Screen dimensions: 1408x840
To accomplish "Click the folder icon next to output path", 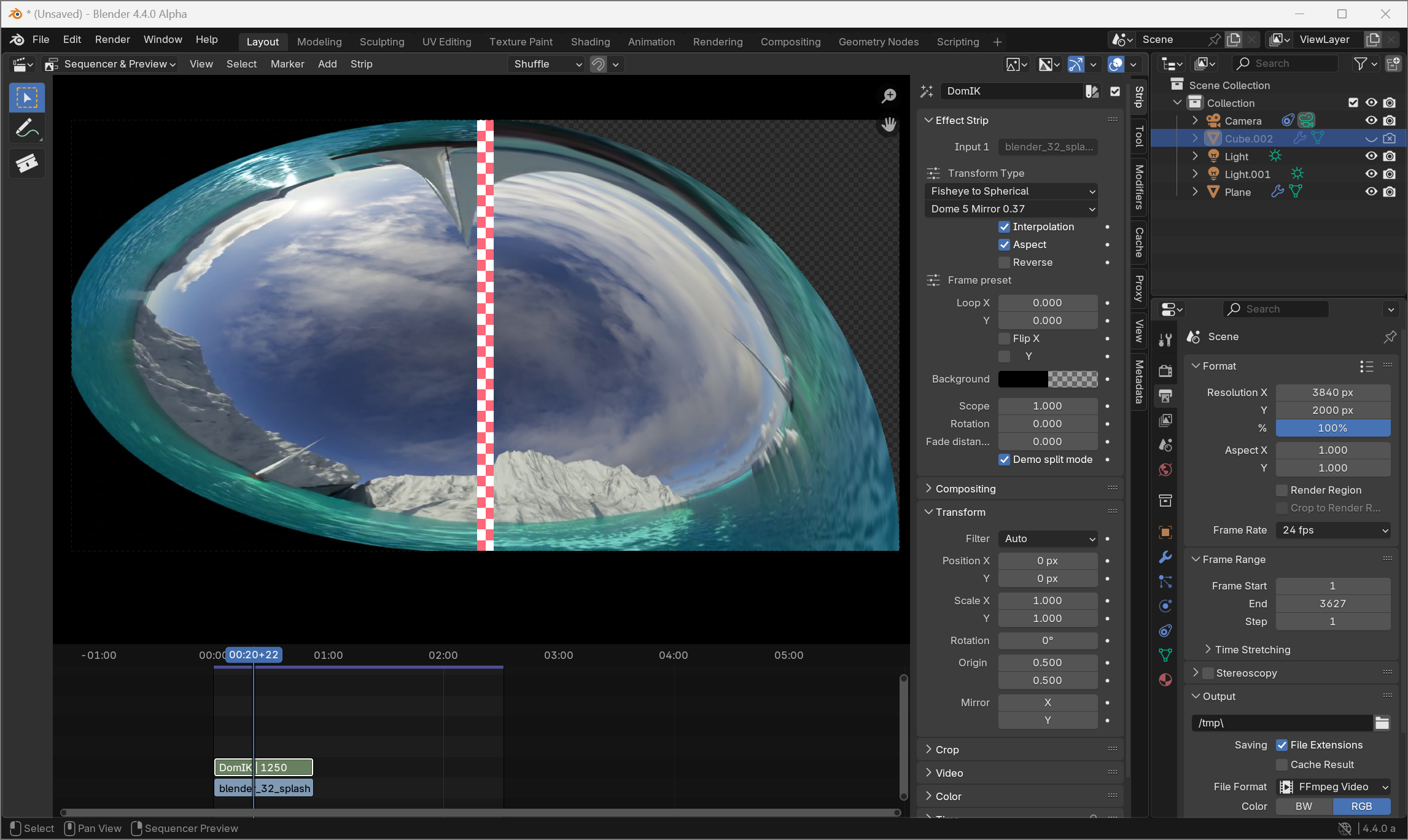I will click(1382, 723).
